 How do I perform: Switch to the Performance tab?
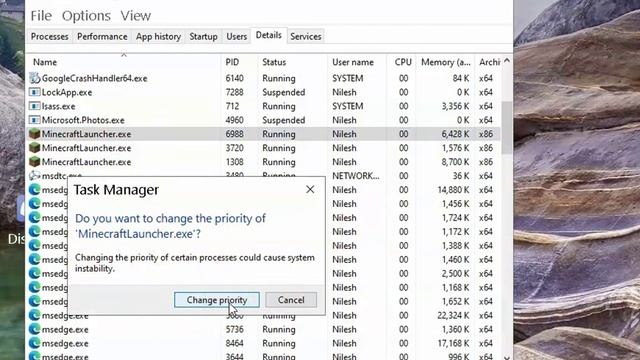tap(102, 36)
